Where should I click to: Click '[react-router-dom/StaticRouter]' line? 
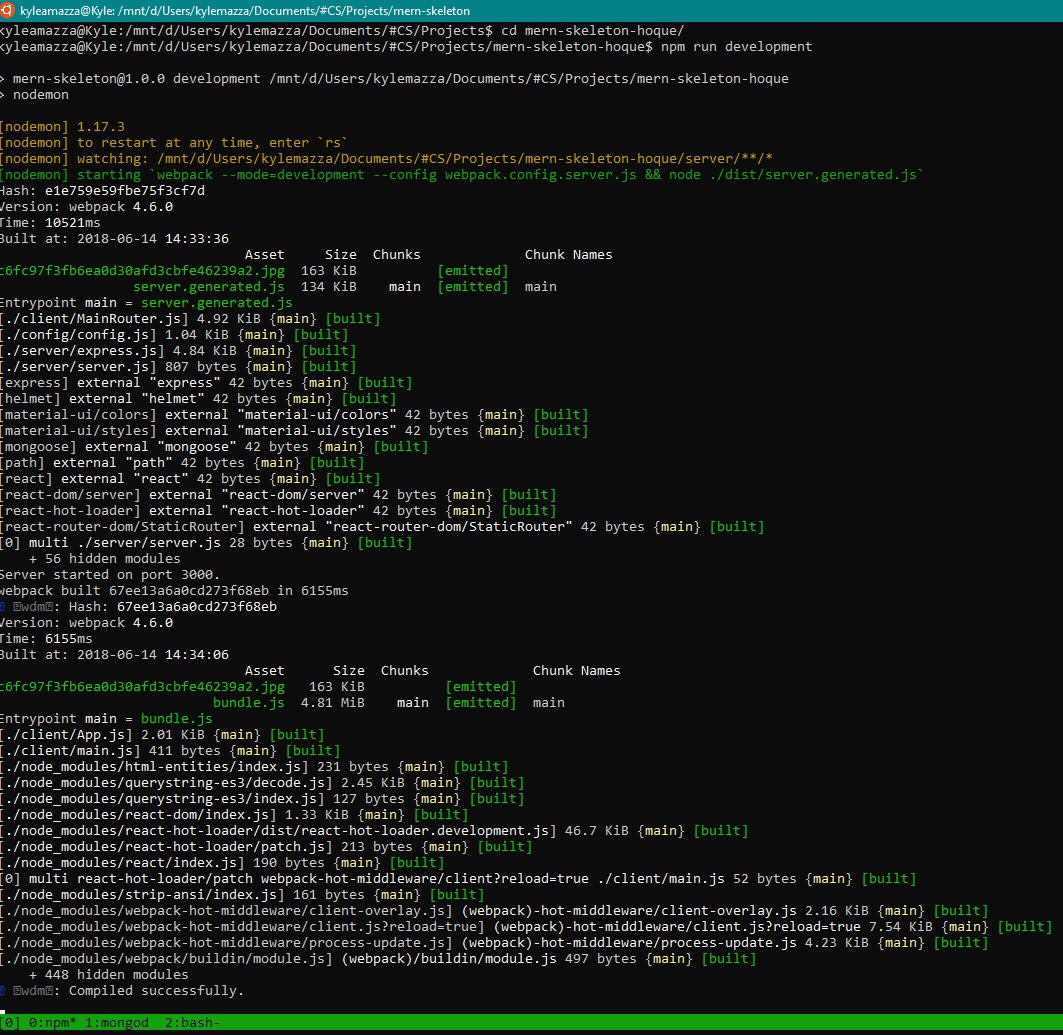pos(382,527)
